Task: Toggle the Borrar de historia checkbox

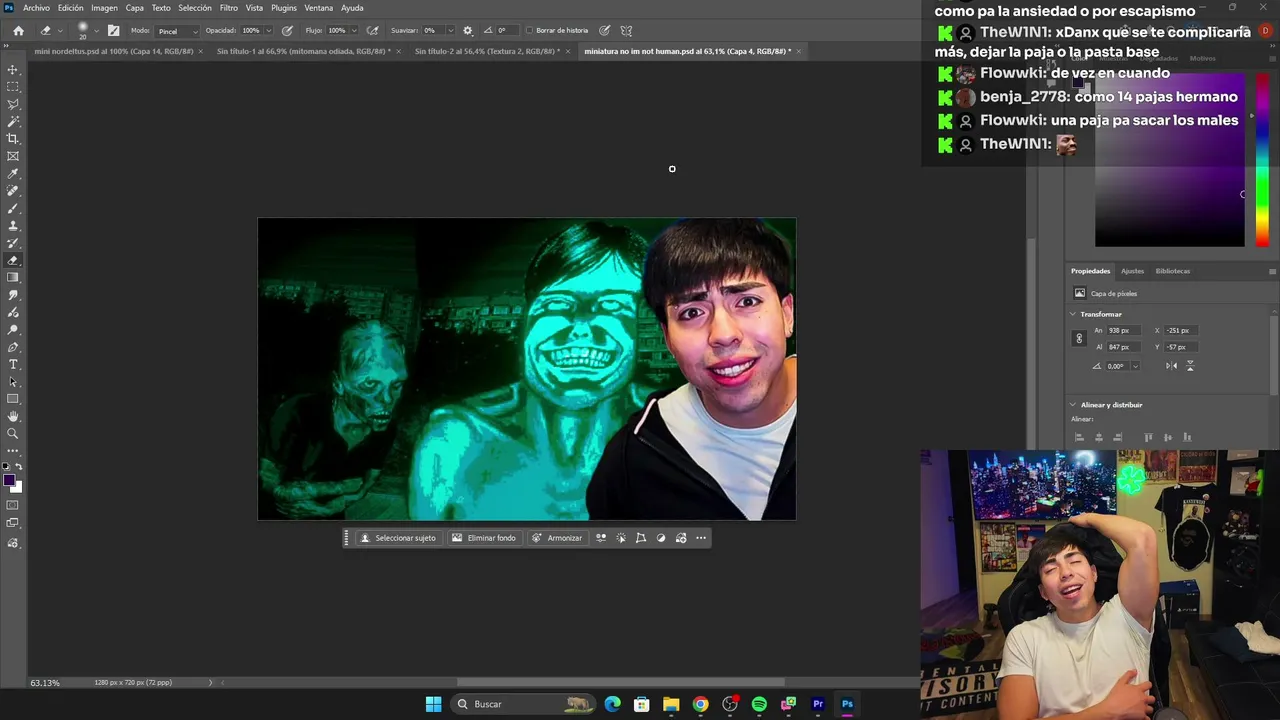Action: tap(530, 30)
